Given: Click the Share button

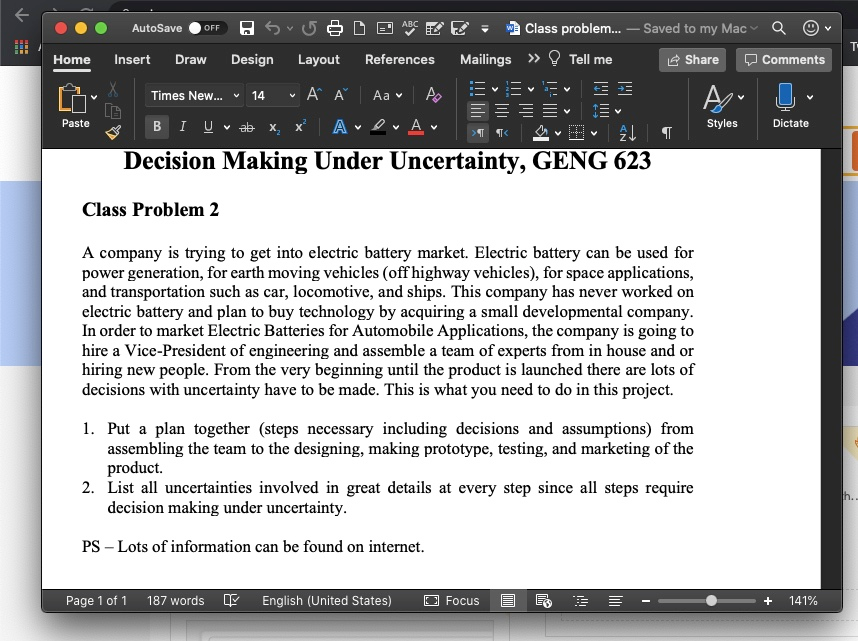Looking at the screenshot, I should [692, 59].
